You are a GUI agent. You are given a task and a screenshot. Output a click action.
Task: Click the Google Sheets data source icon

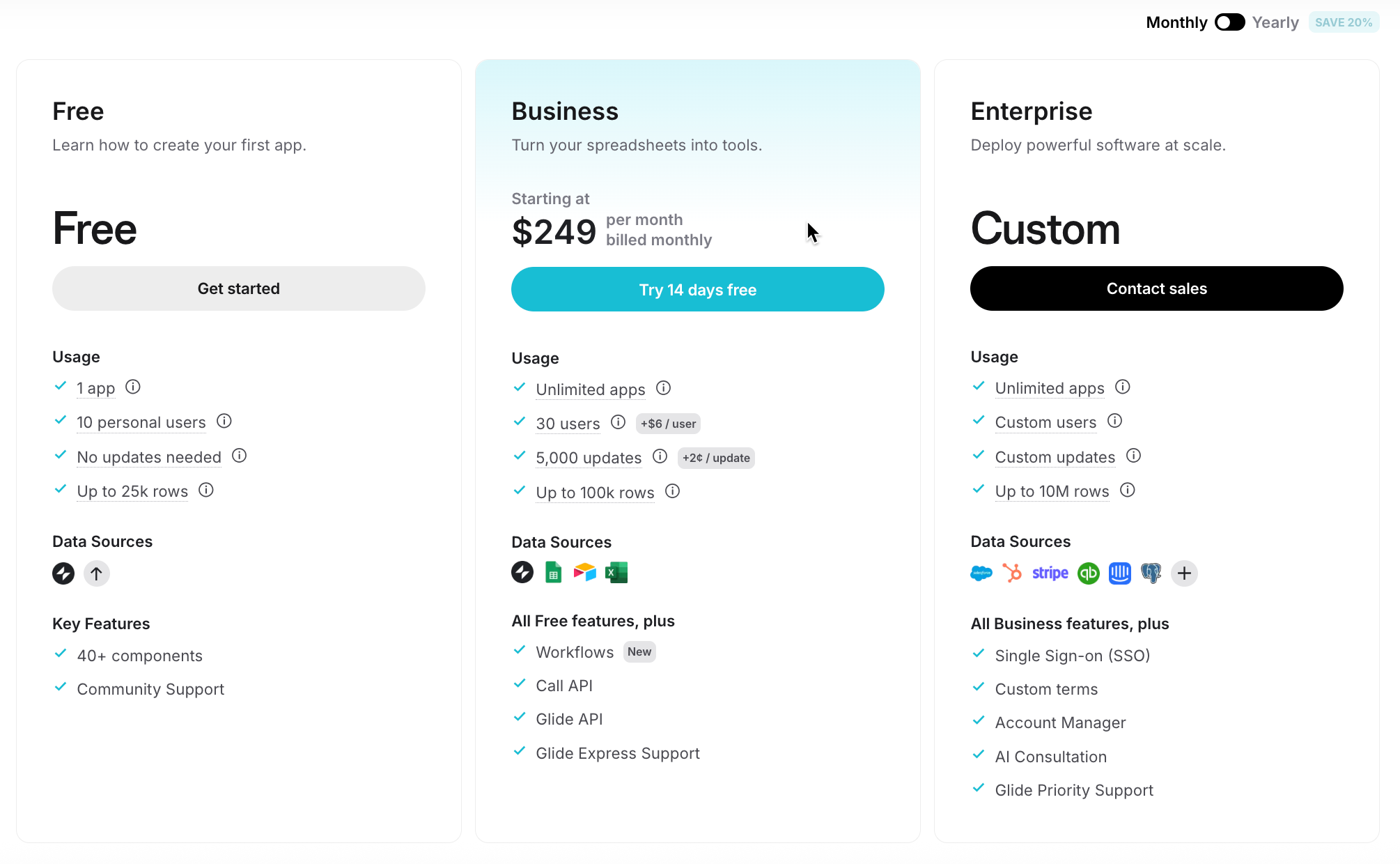point(553,572)
